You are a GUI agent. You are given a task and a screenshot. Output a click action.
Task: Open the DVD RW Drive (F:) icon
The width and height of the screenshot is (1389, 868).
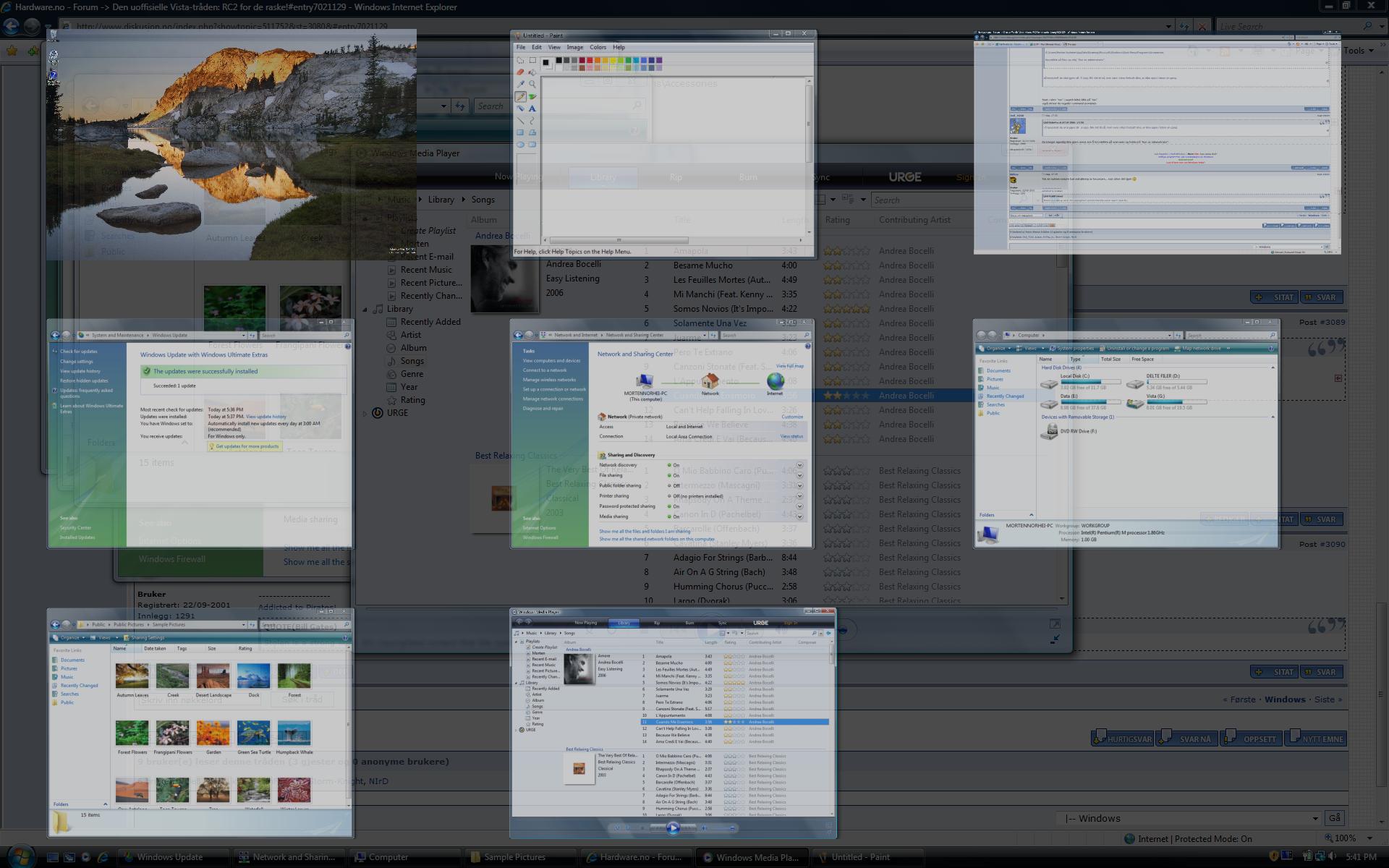pyautogui.click(x=1049, y=432)
